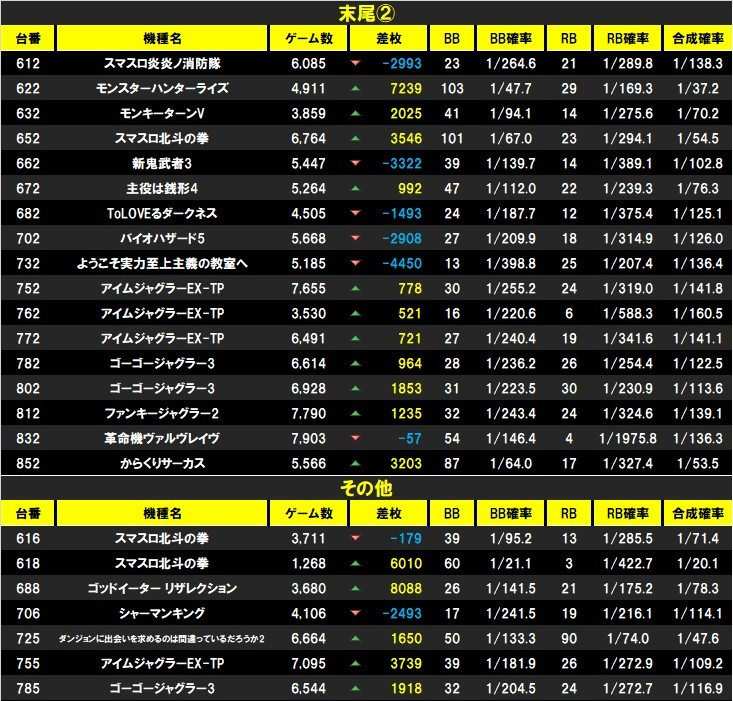Screen dimensions: 733x701
Task: Select the 末尾② section title
Action: (366, 14)
